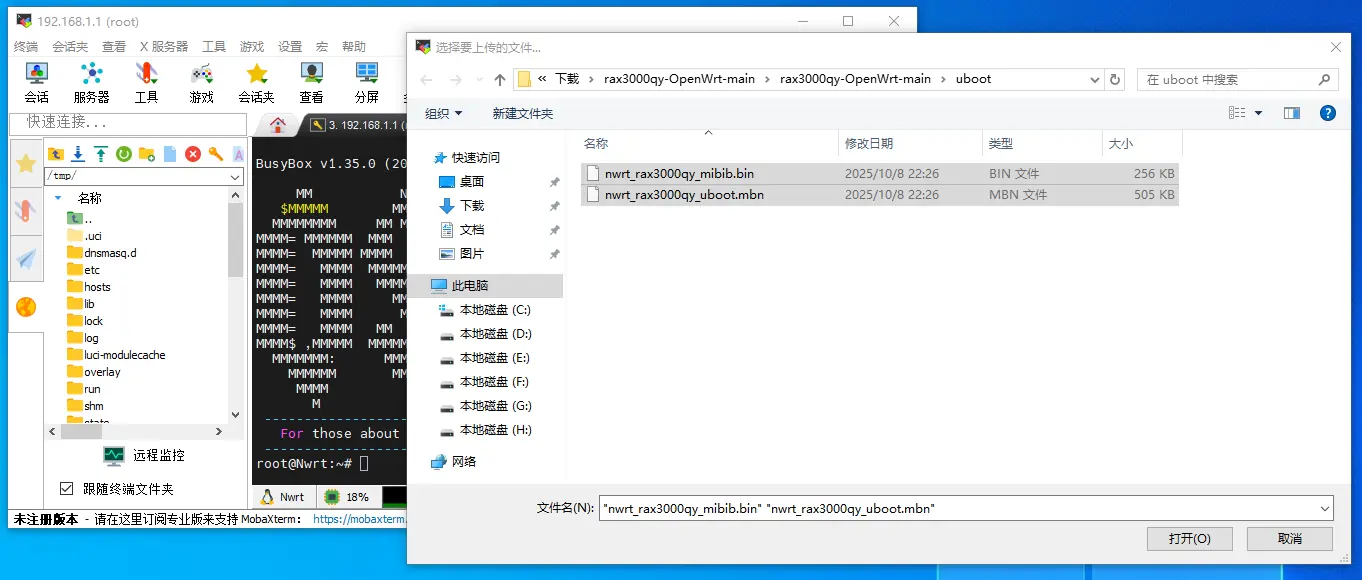Click the red delete icon in SFTP toolbar
The image size is (1362, 580).
coord(192,154)
